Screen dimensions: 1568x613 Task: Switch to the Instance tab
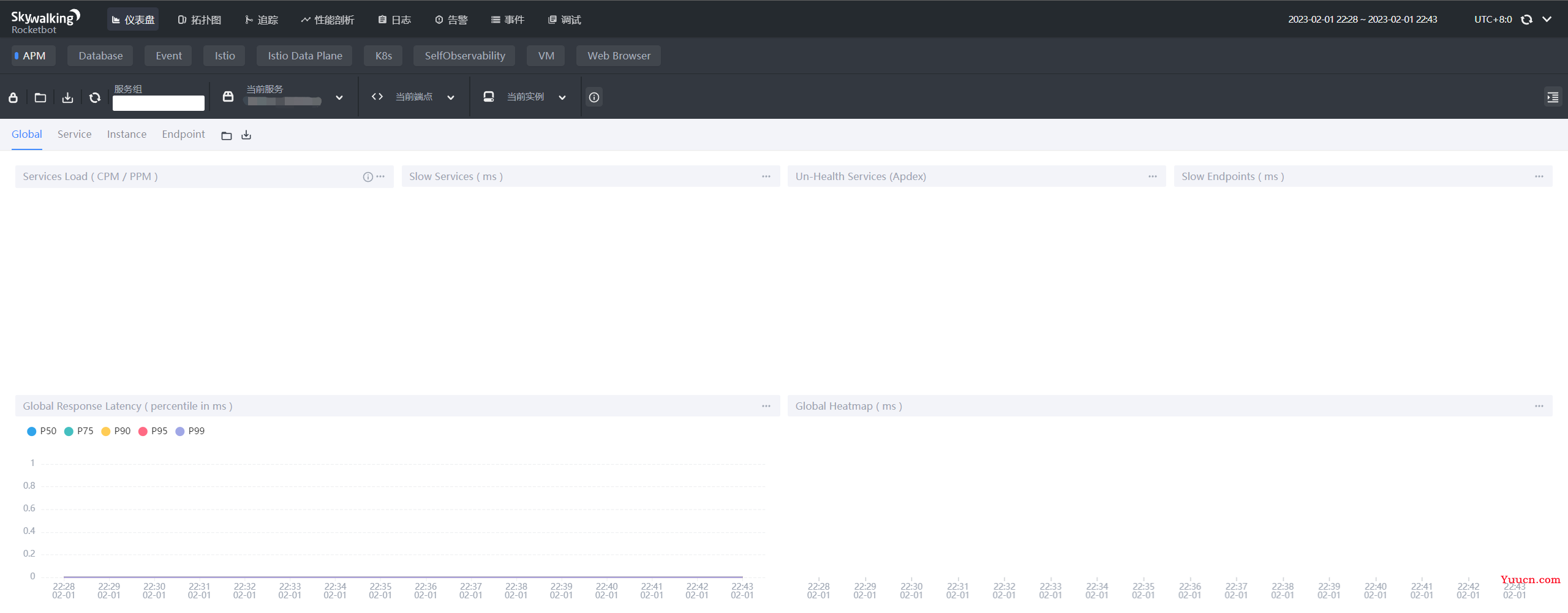127,134
